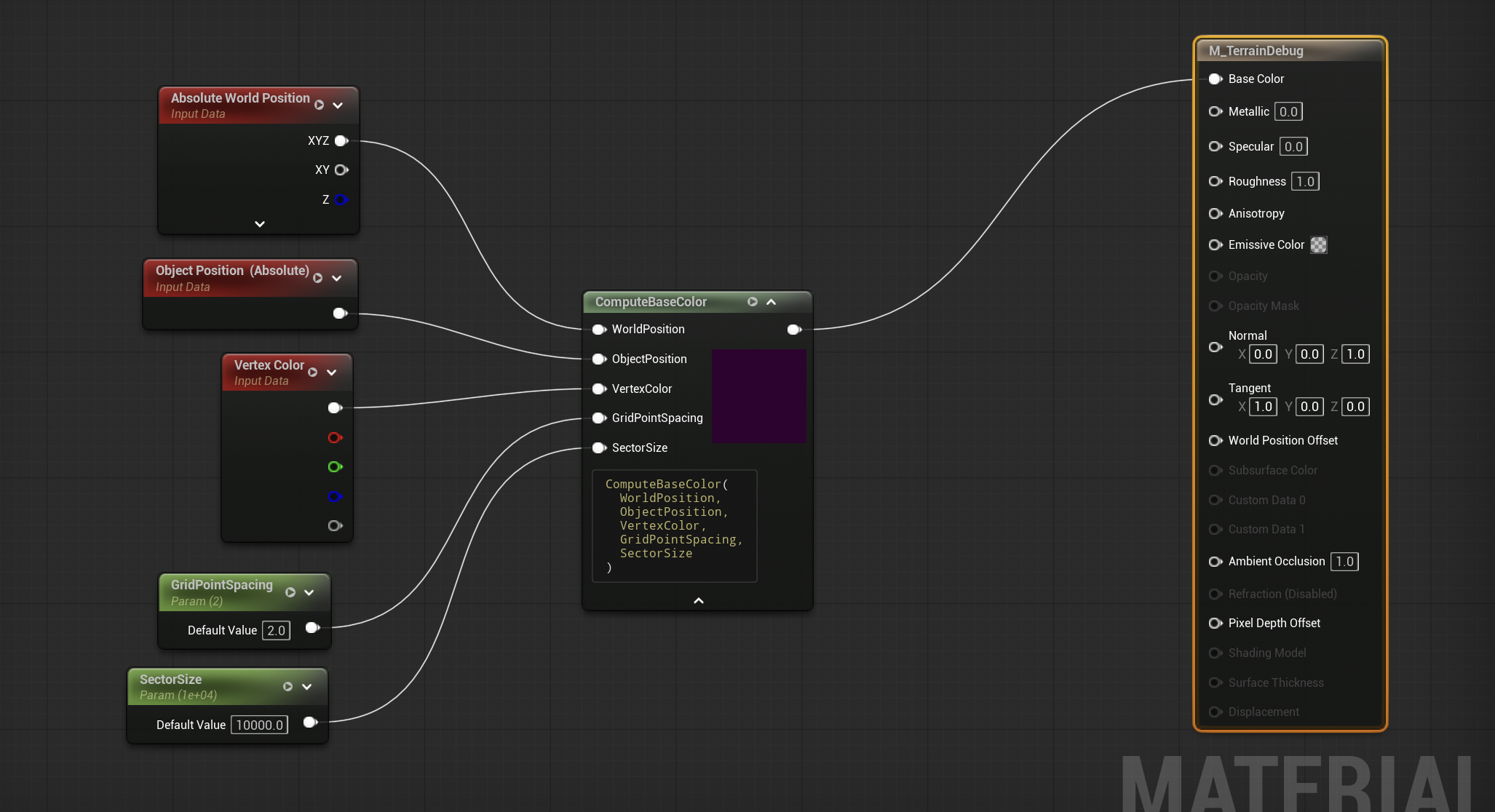Click the green channel pin on Vertex Color

(335, 467)
